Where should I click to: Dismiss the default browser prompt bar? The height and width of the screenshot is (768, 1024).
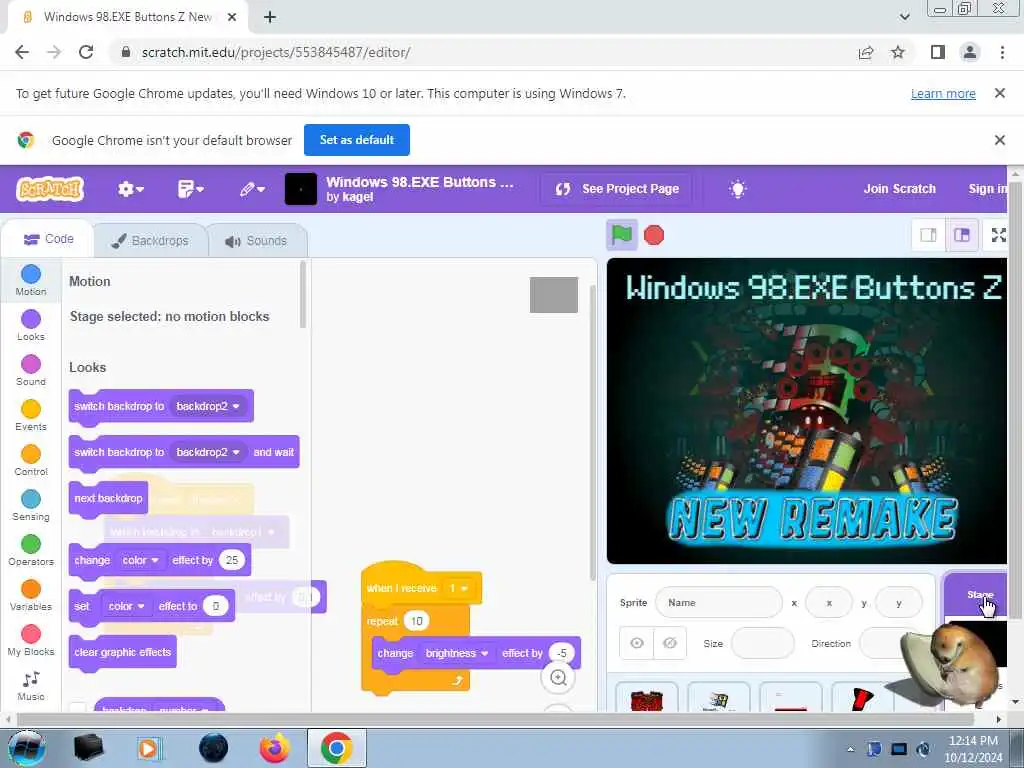tap(999, 140)
